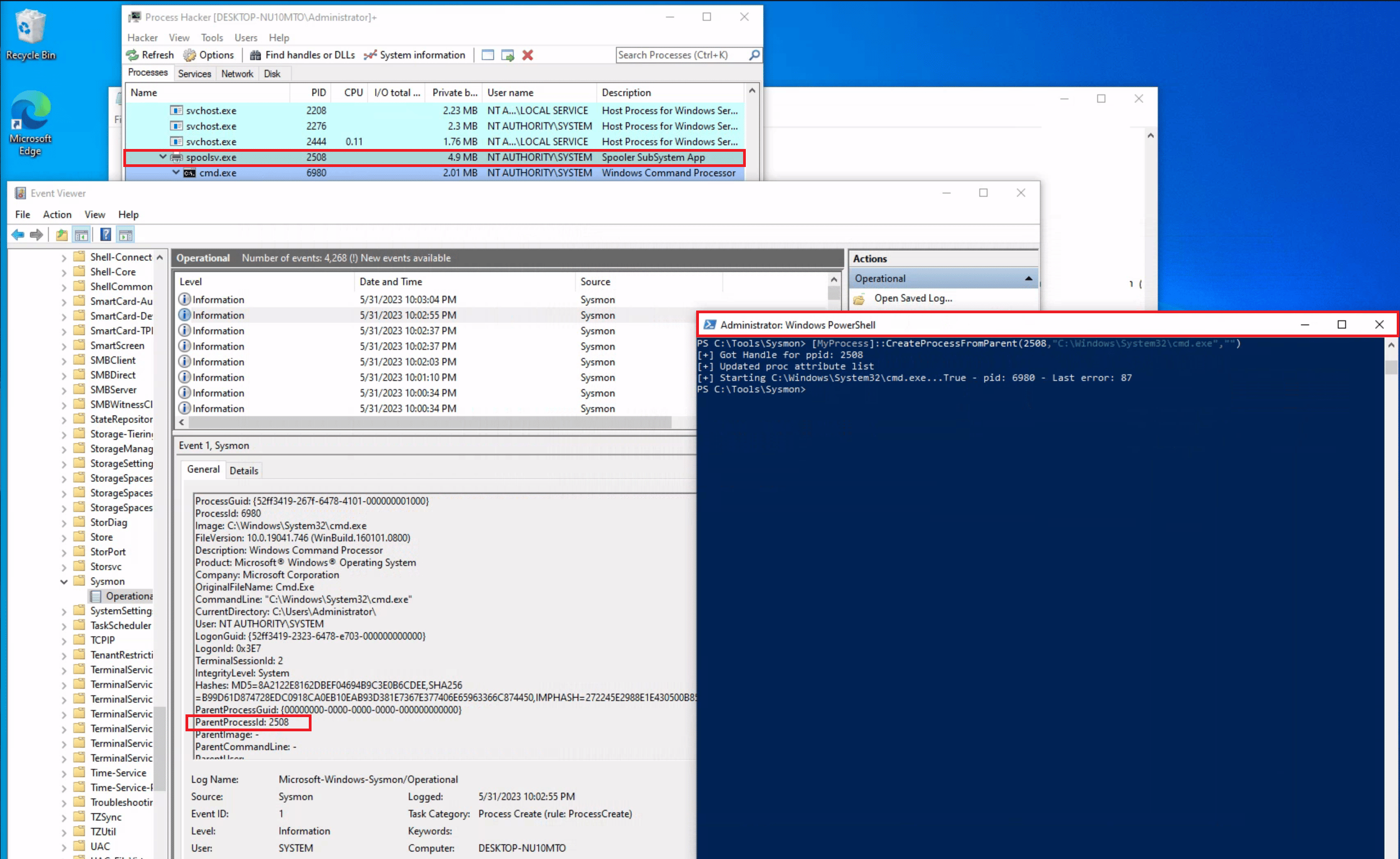Image resolution: width=1400 pixels, height=859 pixels.
Task: Collapse the Sysmon folder in the tree
Action: (x=64, y=581)
